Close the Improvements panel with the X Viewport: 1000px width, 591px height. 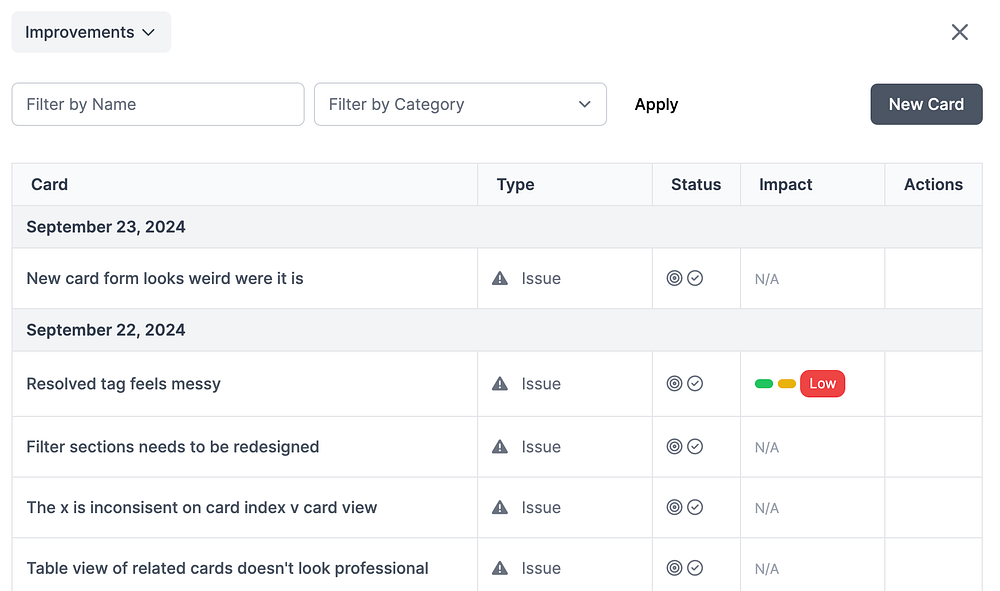point(960,32)
